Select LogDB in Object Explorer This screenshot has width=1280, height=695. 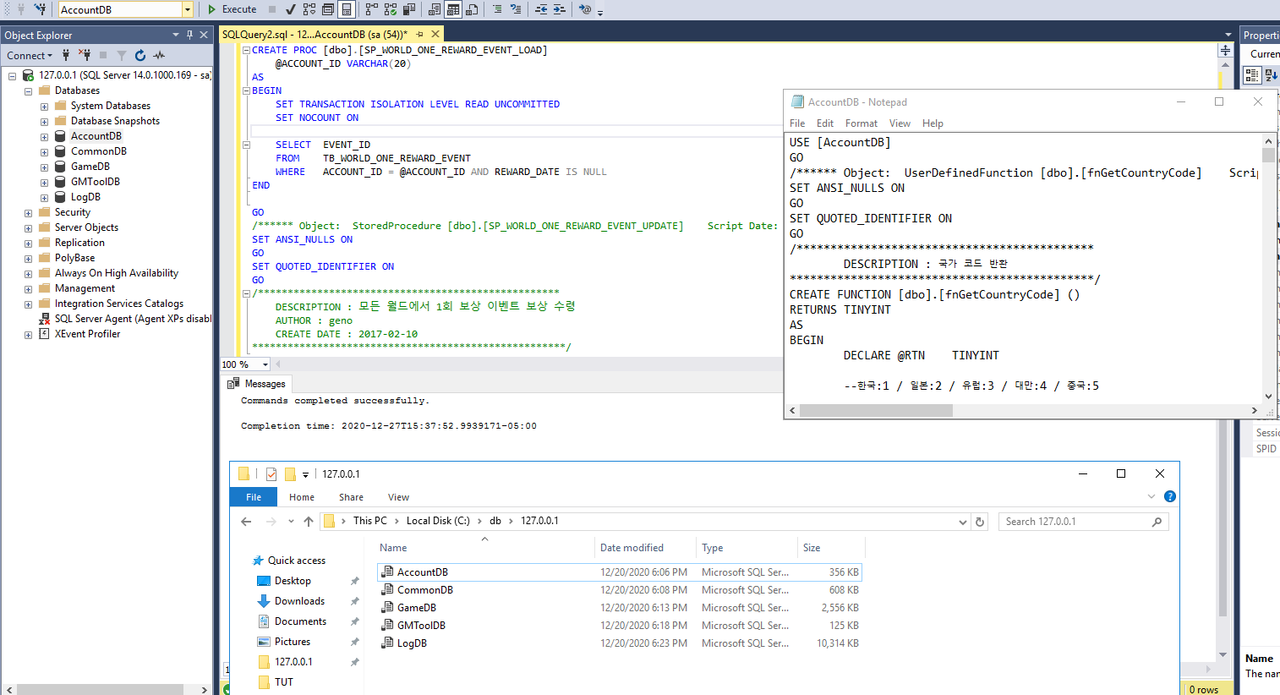[x=85, y=197]
